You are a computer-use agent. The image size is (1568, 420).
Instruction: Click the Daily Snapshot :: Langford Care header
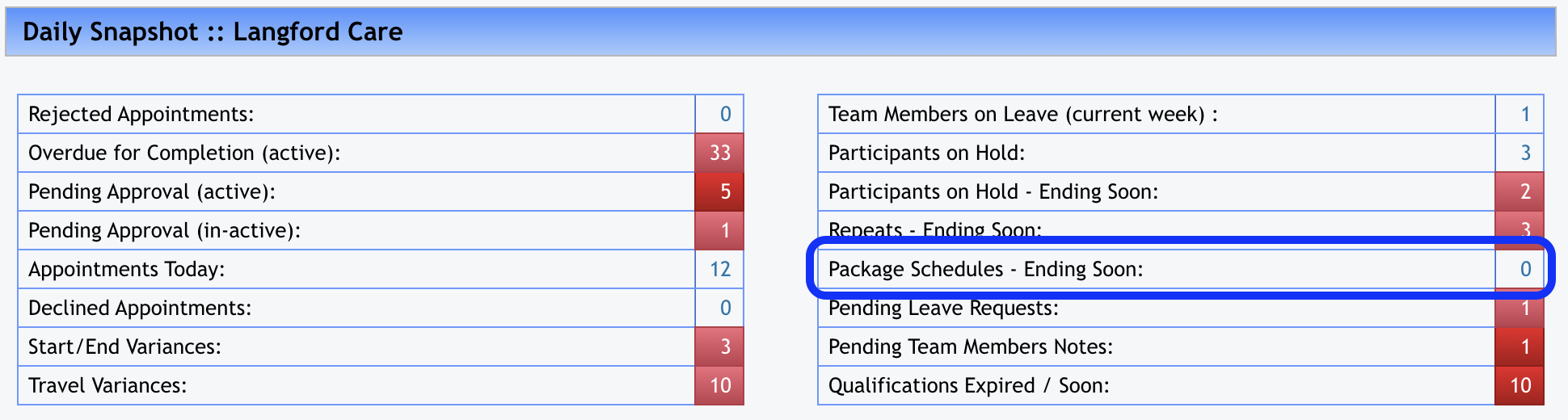click(213, 32)
